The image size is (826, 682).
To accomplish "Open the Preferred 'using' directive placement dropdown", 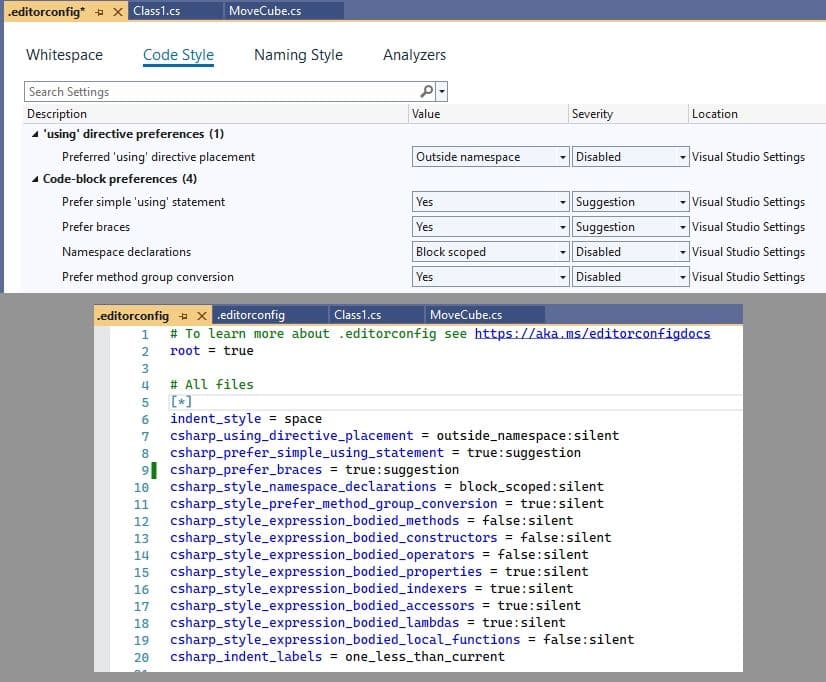I will tap(560, 157).
